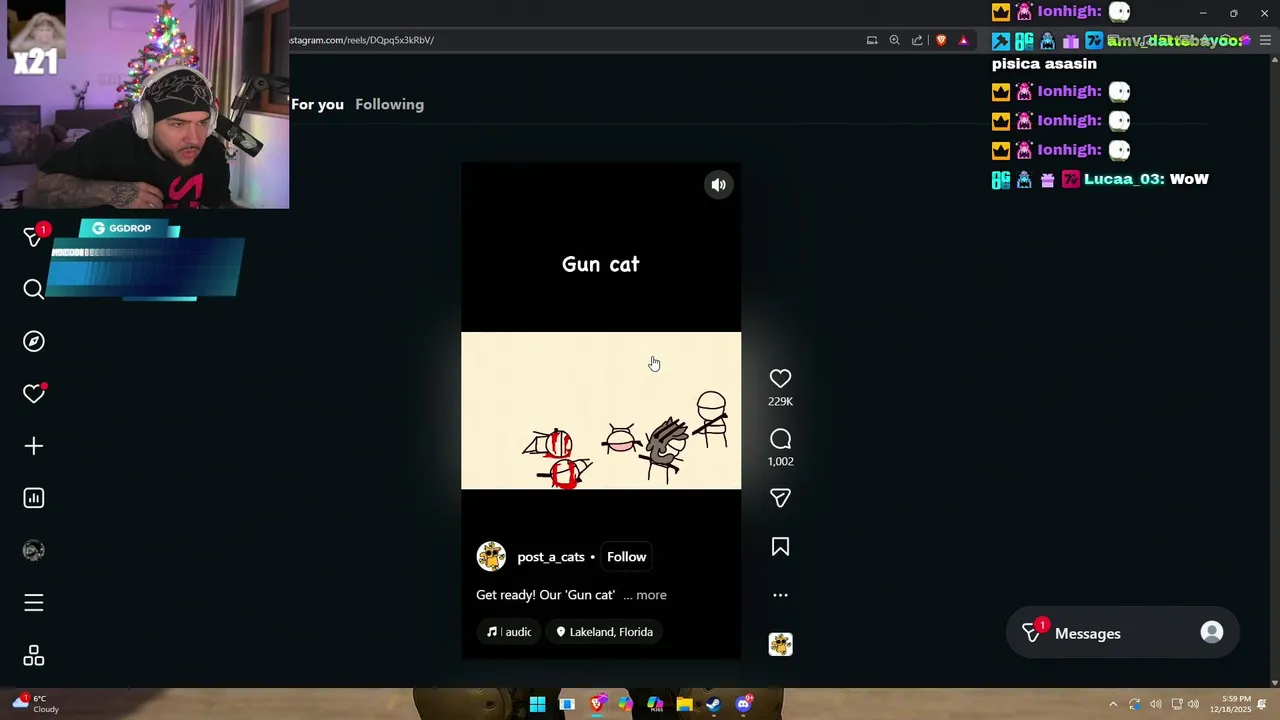Click the Gun cat video area

601,410
